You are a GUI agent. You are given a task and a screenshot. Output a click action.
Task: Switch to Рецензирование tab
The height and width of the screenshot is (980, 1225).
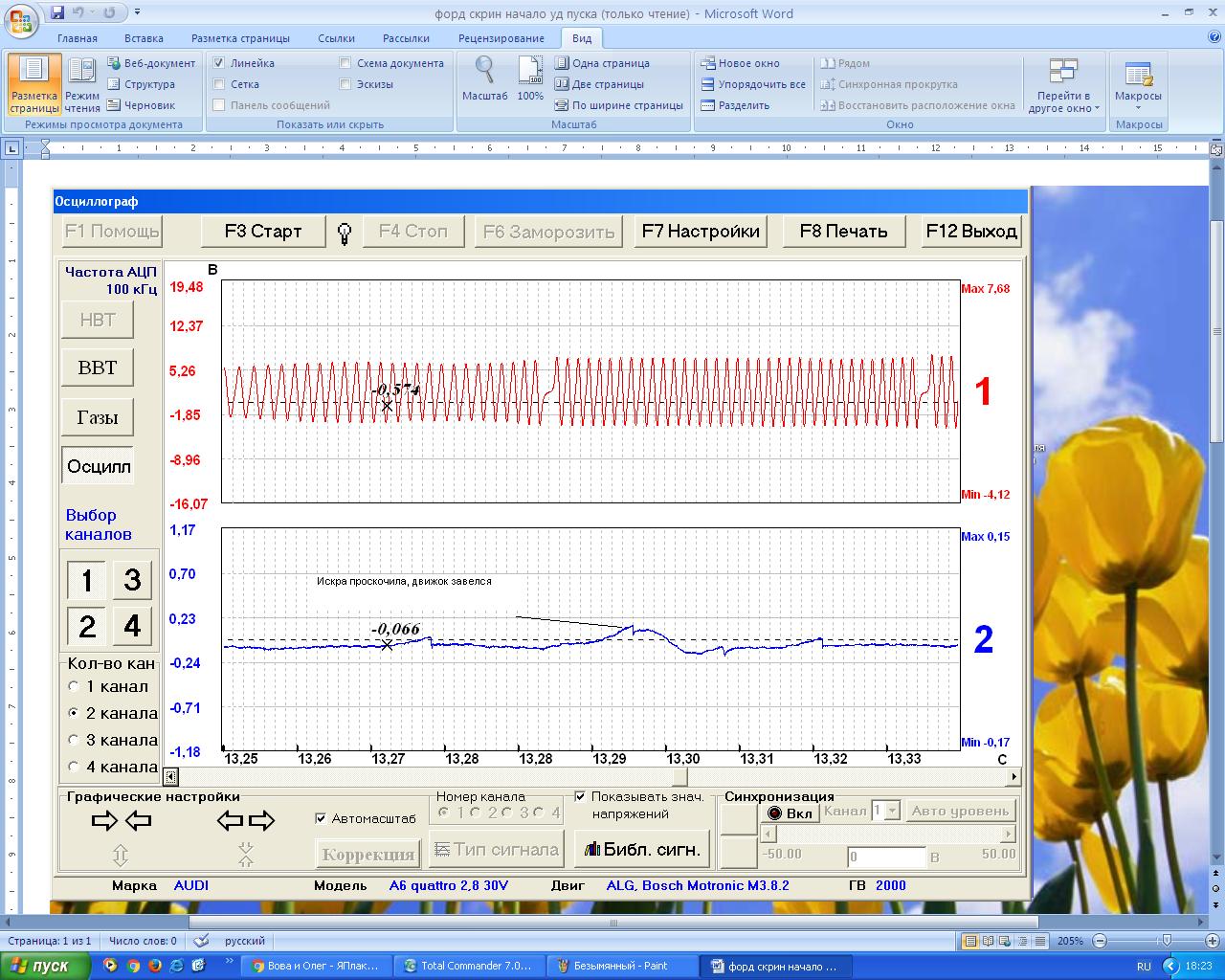[501, 38]
